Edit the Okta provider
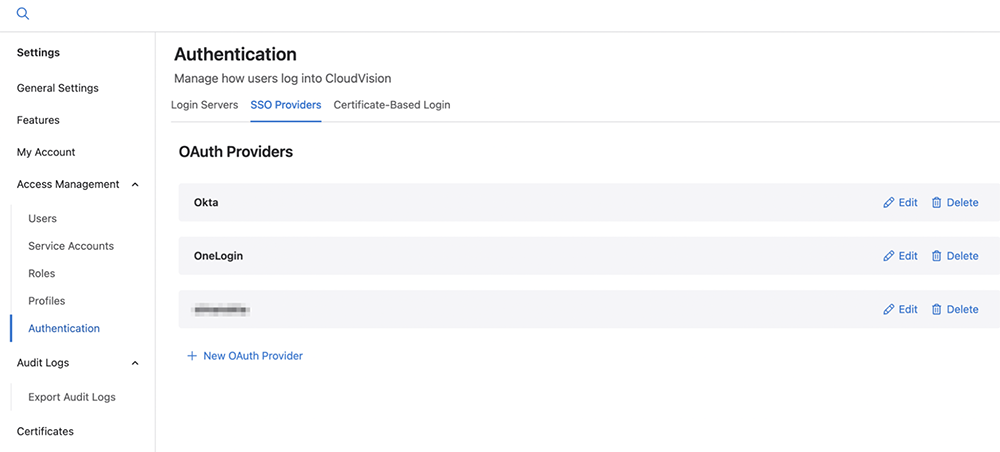This screenshot has height=452, width=1000. click(901, 203)
